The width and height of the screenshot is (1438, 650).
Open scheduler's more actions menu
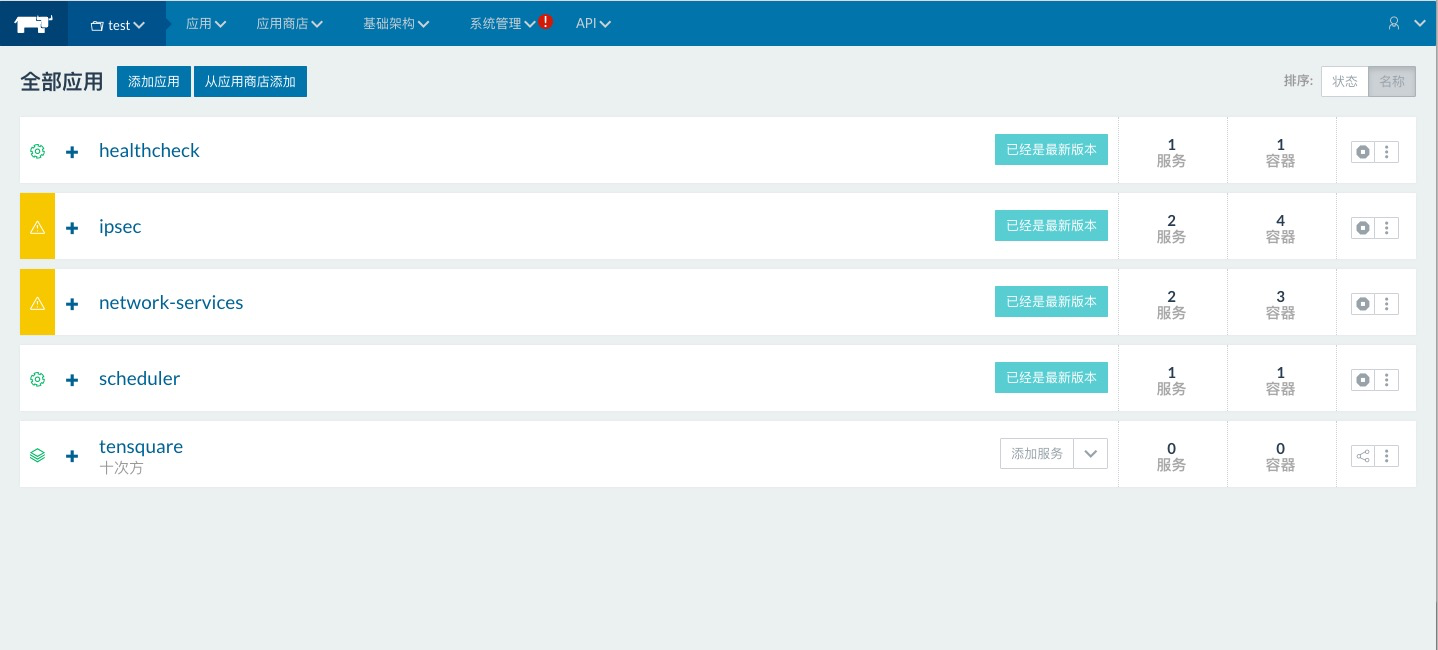tap(1387, 380)
